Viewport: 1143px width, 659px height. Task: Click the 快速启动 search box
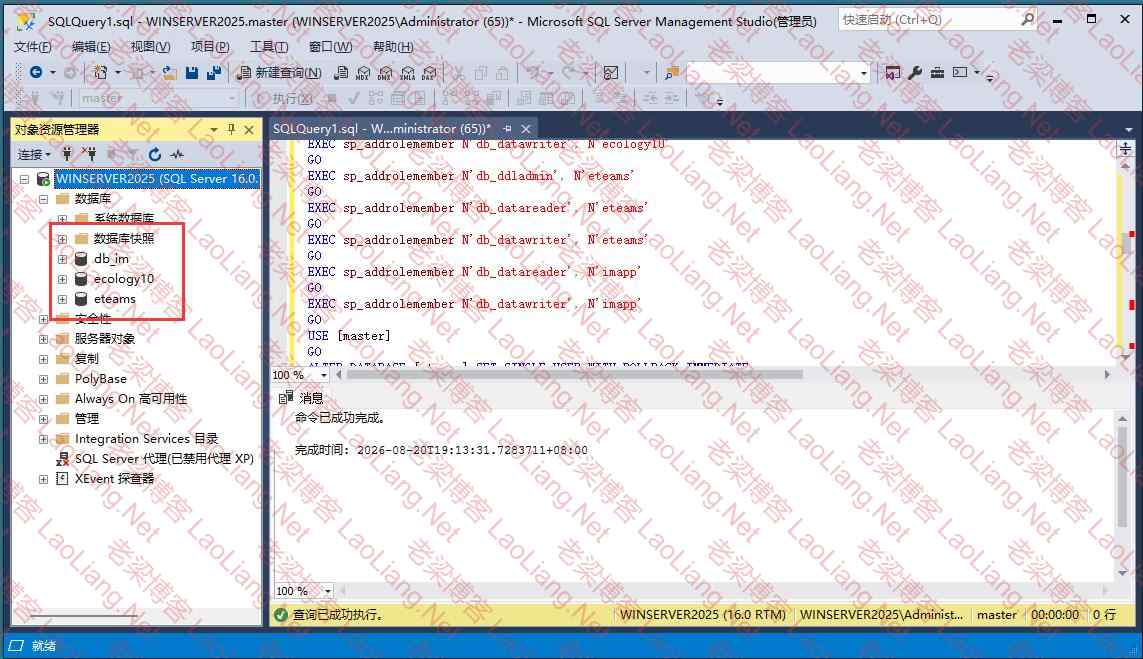[937, 20]
